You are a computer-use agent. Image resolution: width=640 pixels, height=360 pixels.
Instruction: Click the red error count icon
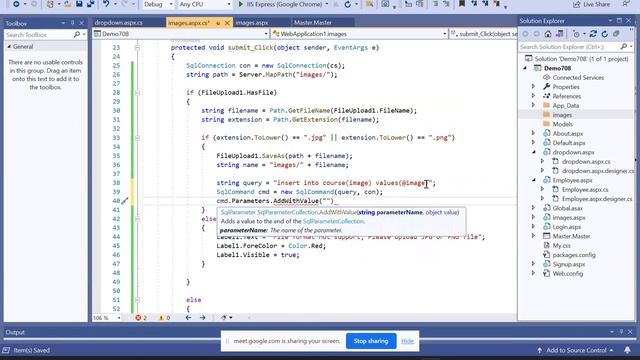tap(138, 318)
